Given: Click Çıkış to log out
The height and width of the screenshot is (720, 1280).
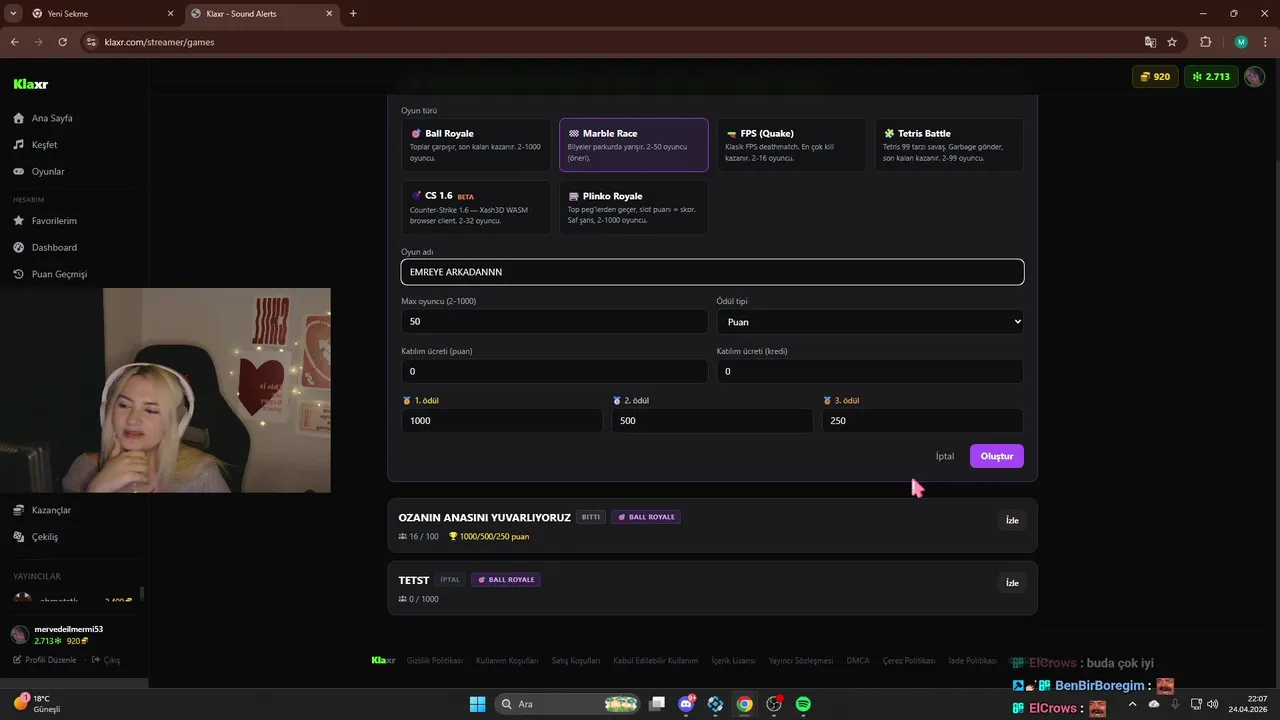Looking at the screenshot, I should (106, 660).
